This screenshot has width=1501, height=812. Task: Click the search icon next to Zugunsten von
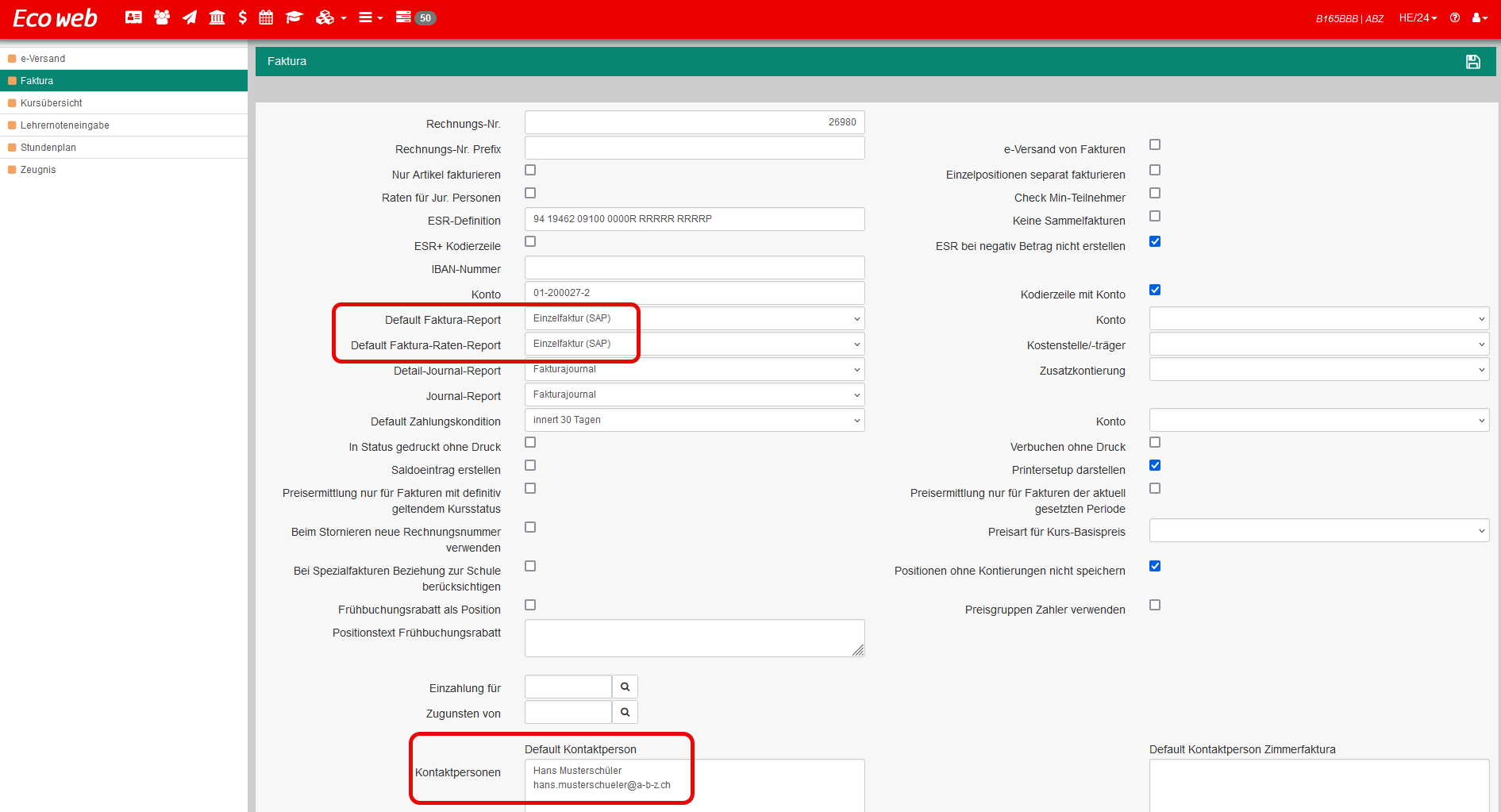(x=625, y=712)
